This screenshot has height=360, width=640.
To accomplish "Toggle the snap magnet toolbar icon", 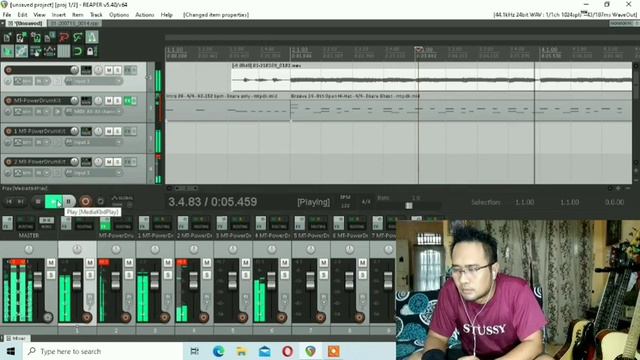I will (78, 51).
